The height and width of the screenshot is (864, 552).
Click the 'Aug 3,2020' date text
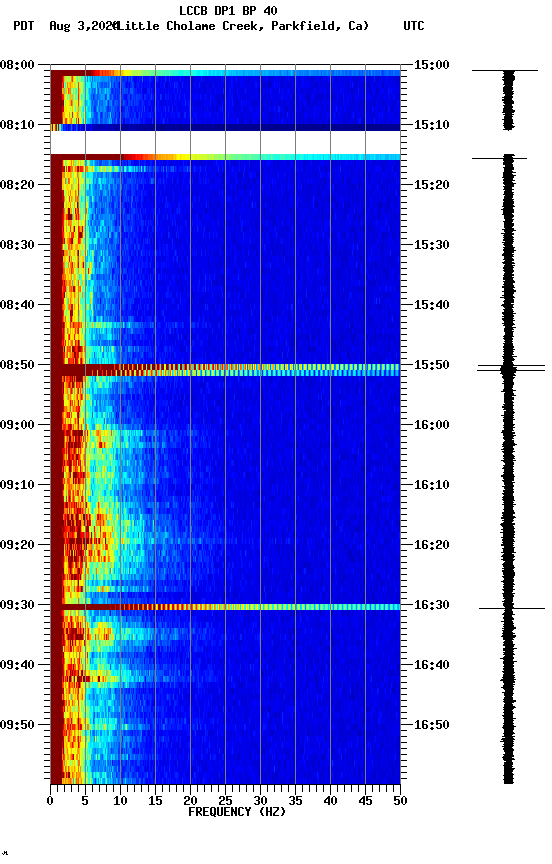tap(84, 26)
